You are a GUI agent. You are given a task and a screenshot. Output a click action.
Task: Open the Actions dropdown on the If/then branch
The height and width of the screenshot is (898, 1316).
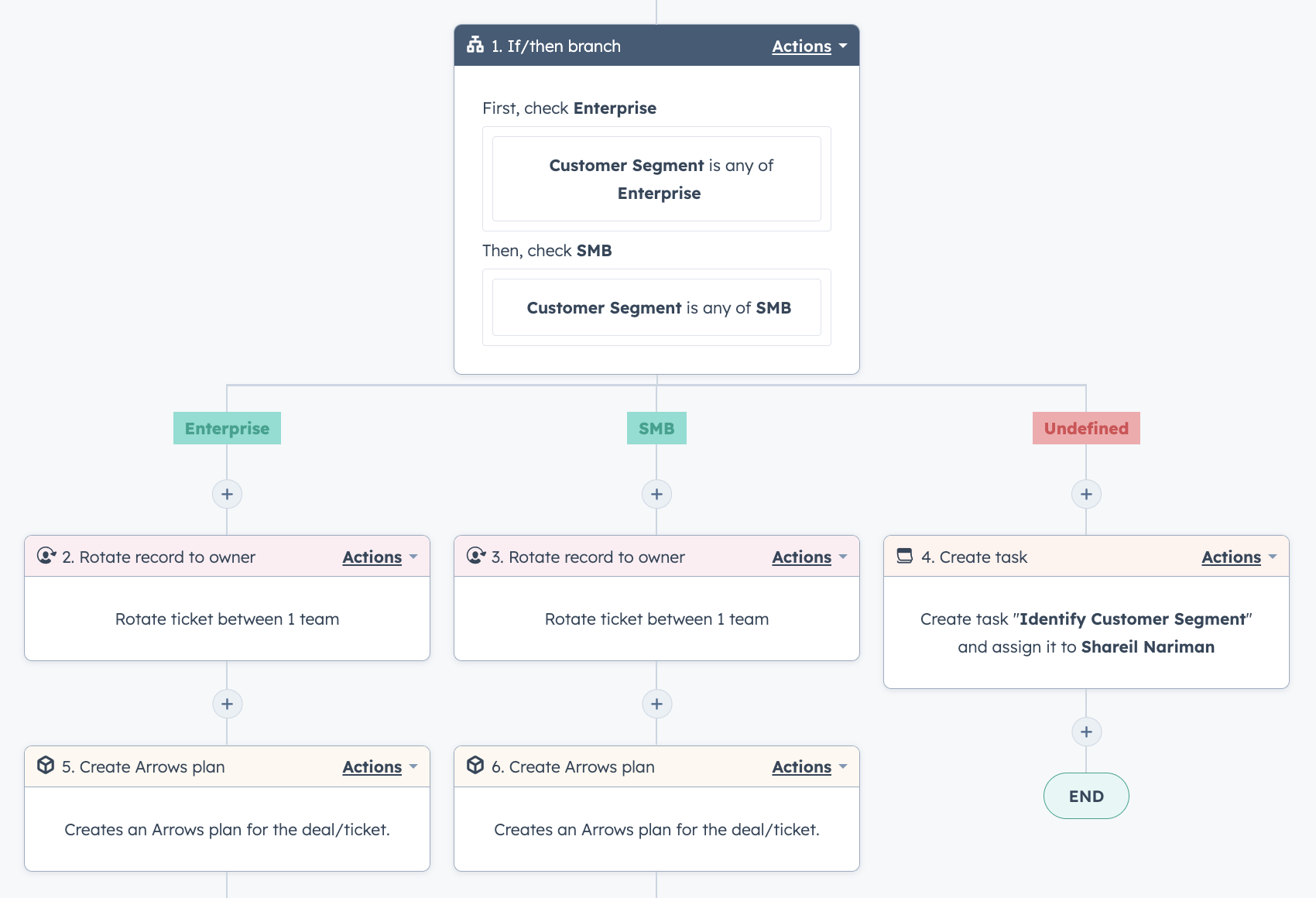pos(807,46)
